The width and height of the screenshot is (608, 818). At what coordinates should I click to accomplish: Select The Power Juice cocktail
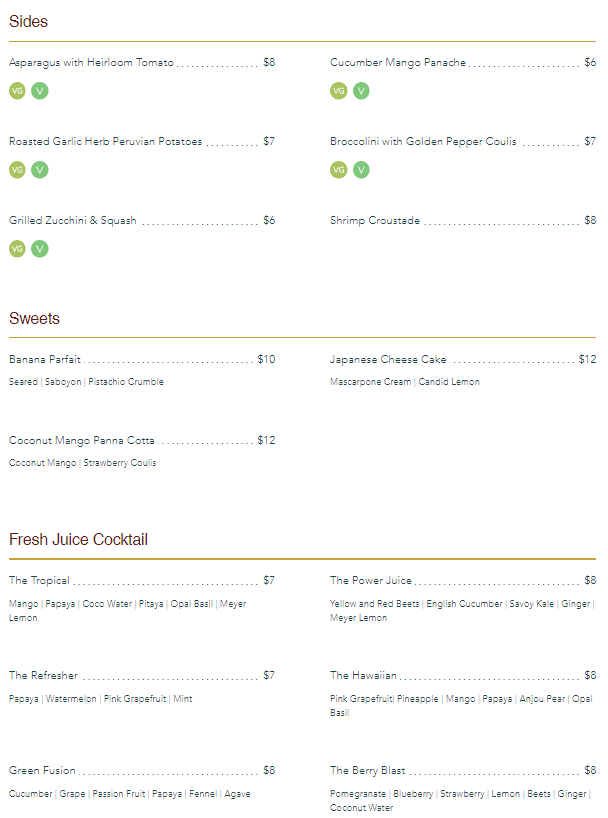pos(371,581)
